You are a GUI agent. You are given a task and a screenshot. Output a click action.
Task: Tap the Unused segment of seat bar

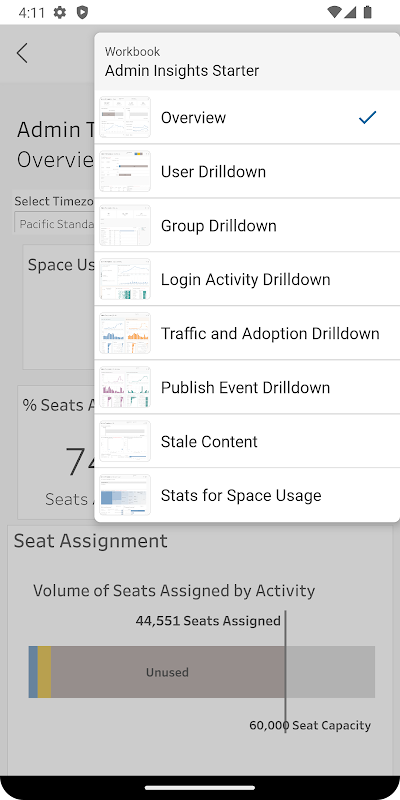click(168, 672)
